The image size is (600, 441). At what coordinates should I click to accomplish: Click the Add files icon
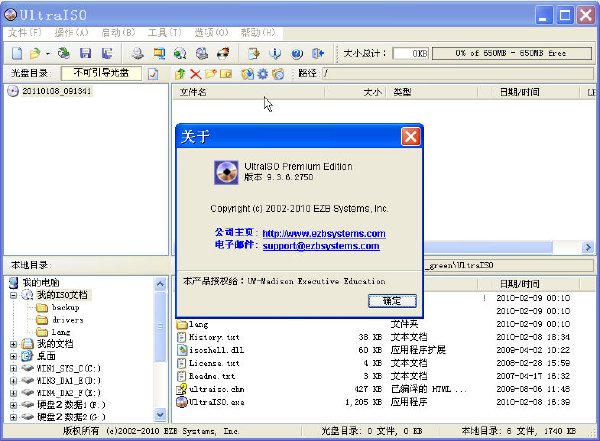[x=248, y=74]
